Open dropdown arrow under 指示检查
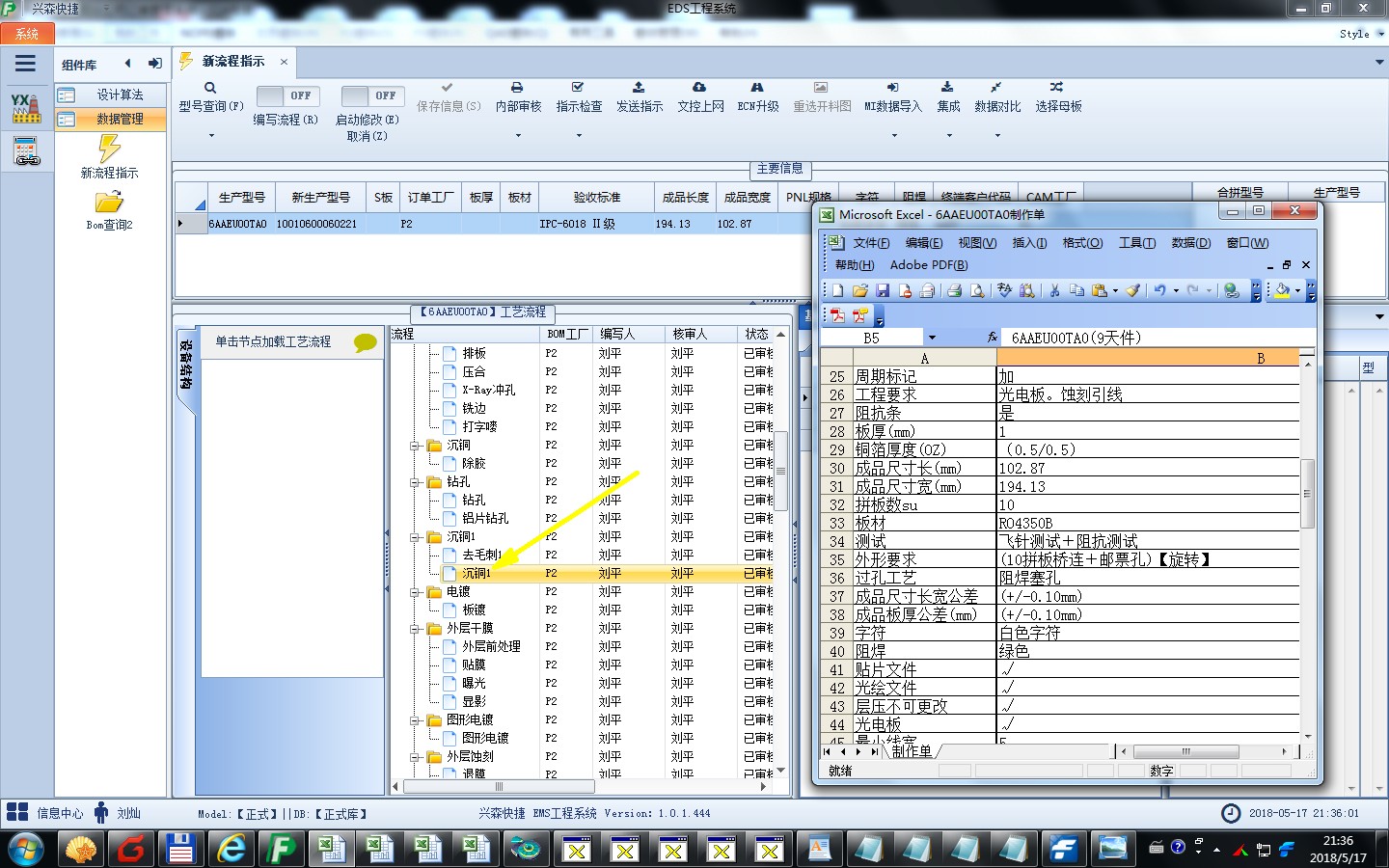 [x=579, y=136]
